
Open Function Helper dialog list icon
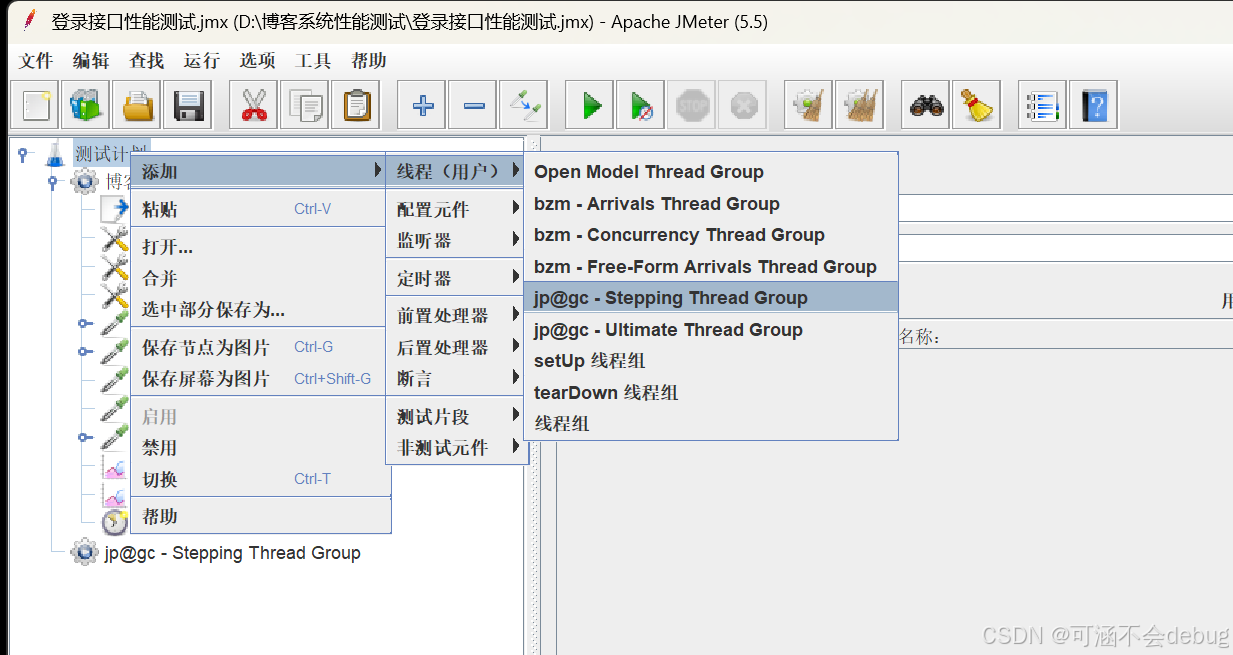coord(1042,105)
